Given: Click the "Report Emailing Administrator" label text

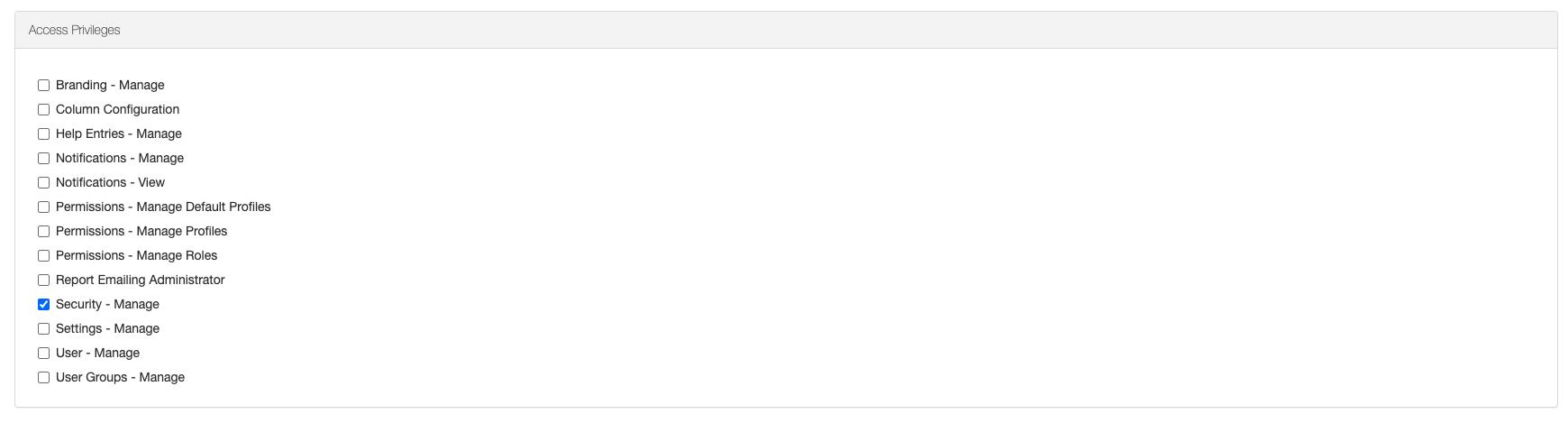Looking at the screenshot, I should coord(140,280).
